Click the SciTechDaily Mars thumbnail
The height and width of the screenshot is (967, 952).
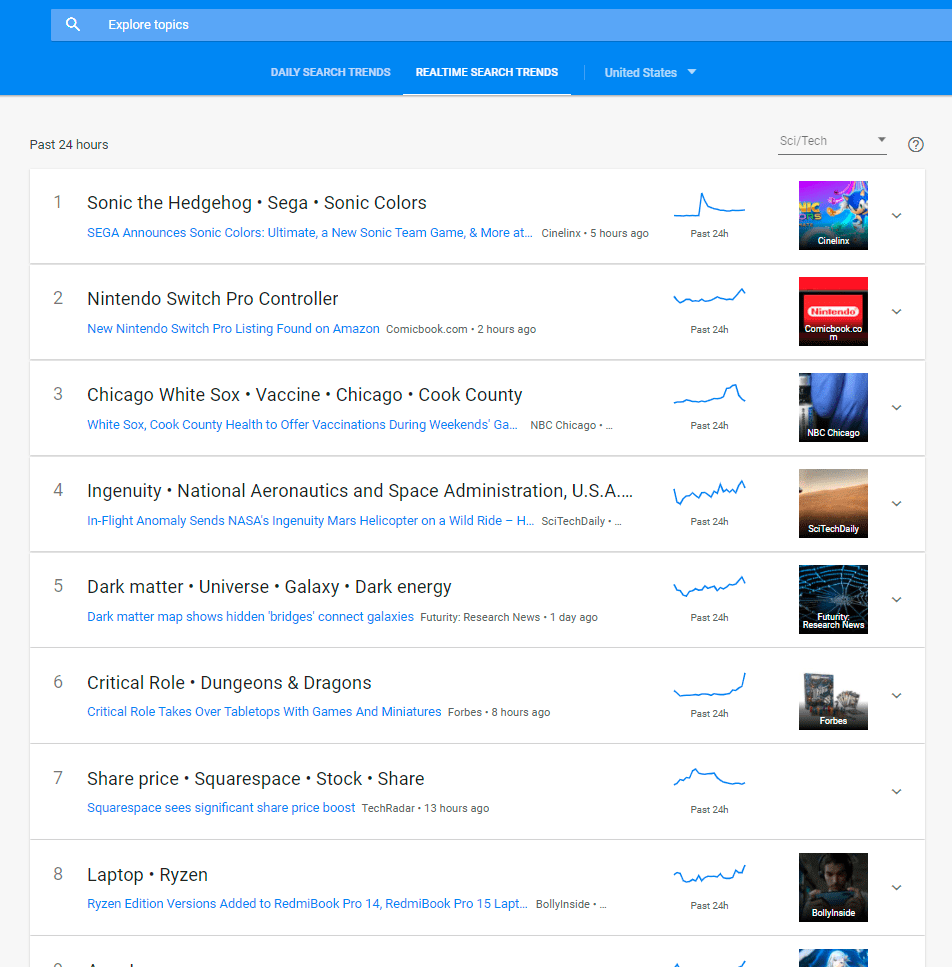point(833,503)
